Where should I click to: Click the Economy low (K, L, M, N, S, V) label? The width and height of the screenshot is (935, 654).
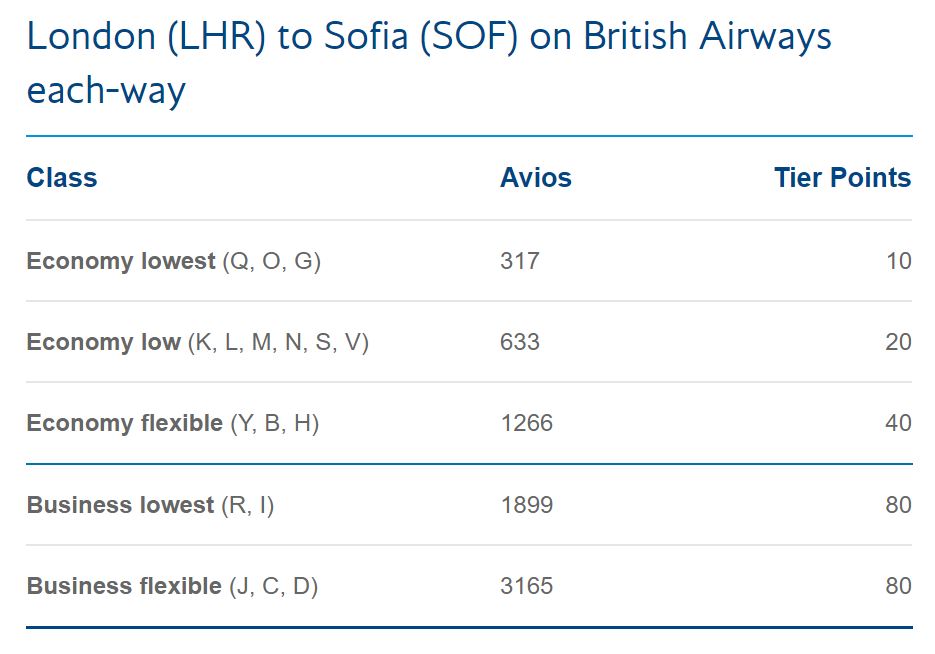[x=198, y=342]
